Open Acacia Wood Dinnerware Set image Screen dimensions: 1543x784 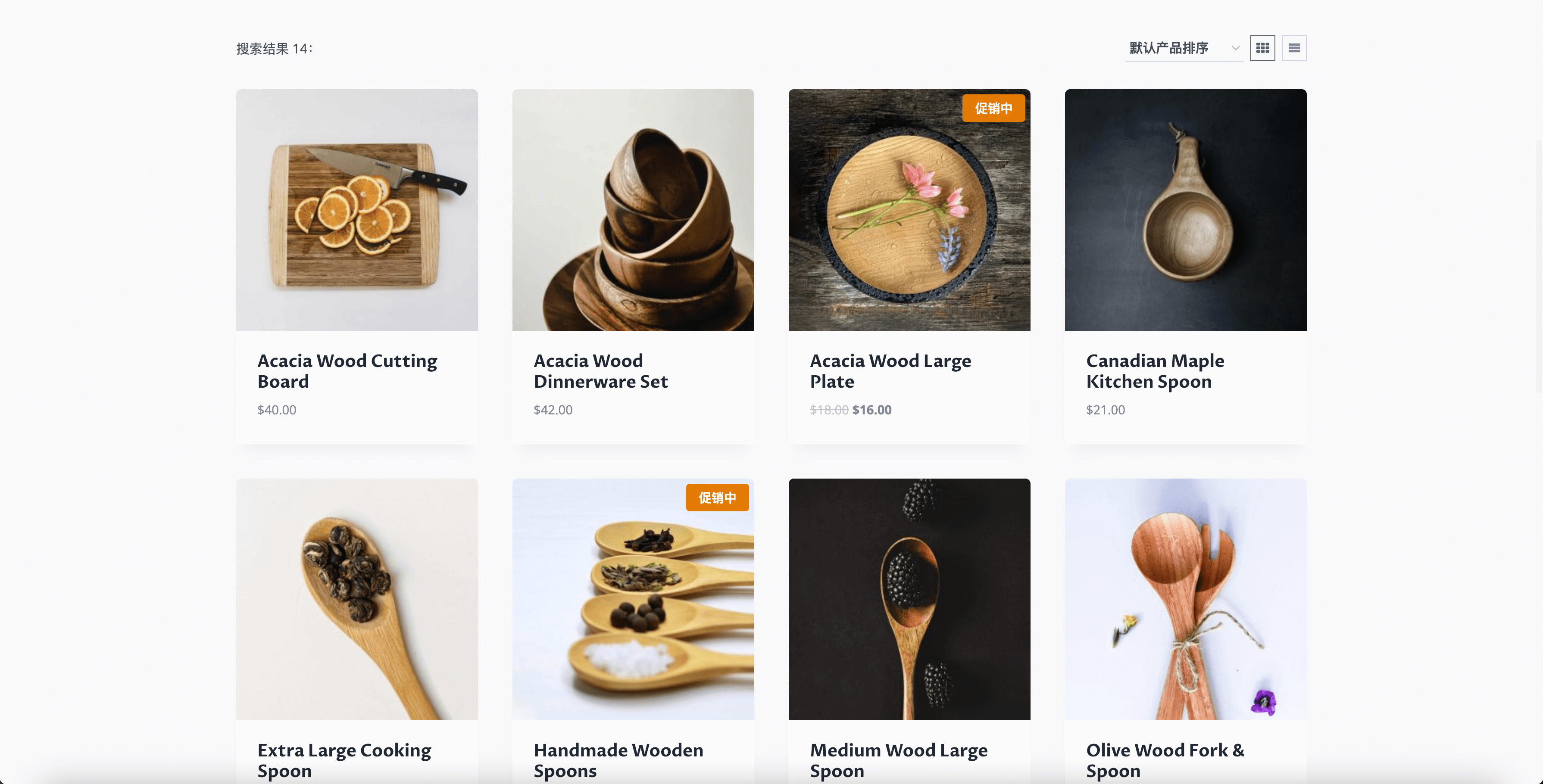633,210
